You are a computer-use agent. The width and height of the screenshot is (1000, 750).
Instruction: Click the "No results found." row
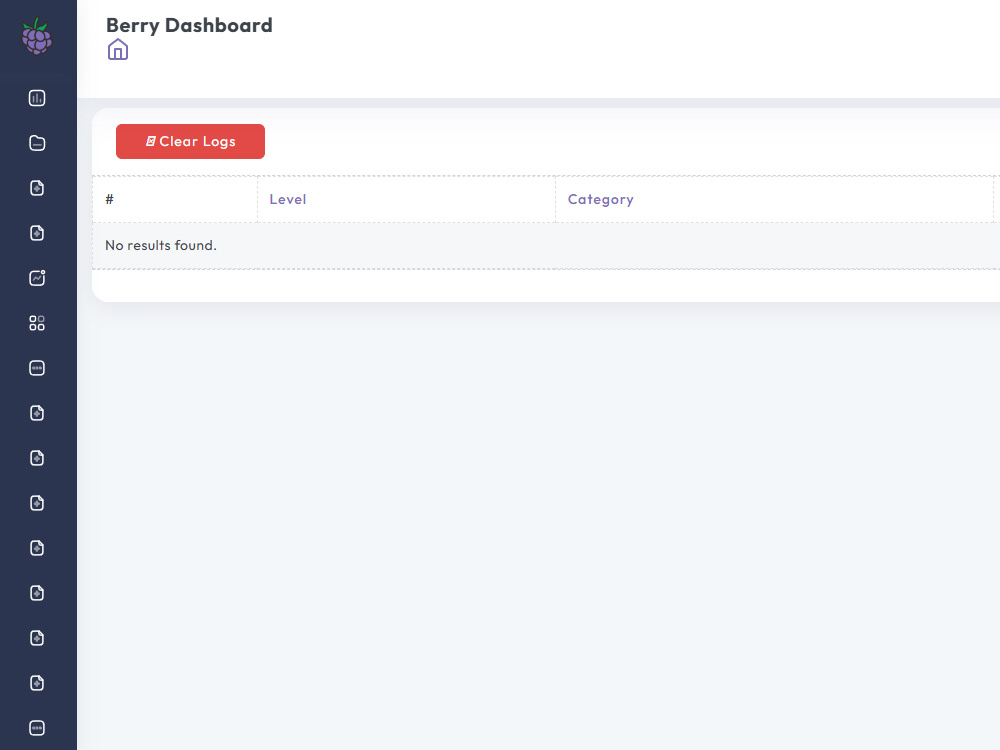coord(546,246)
